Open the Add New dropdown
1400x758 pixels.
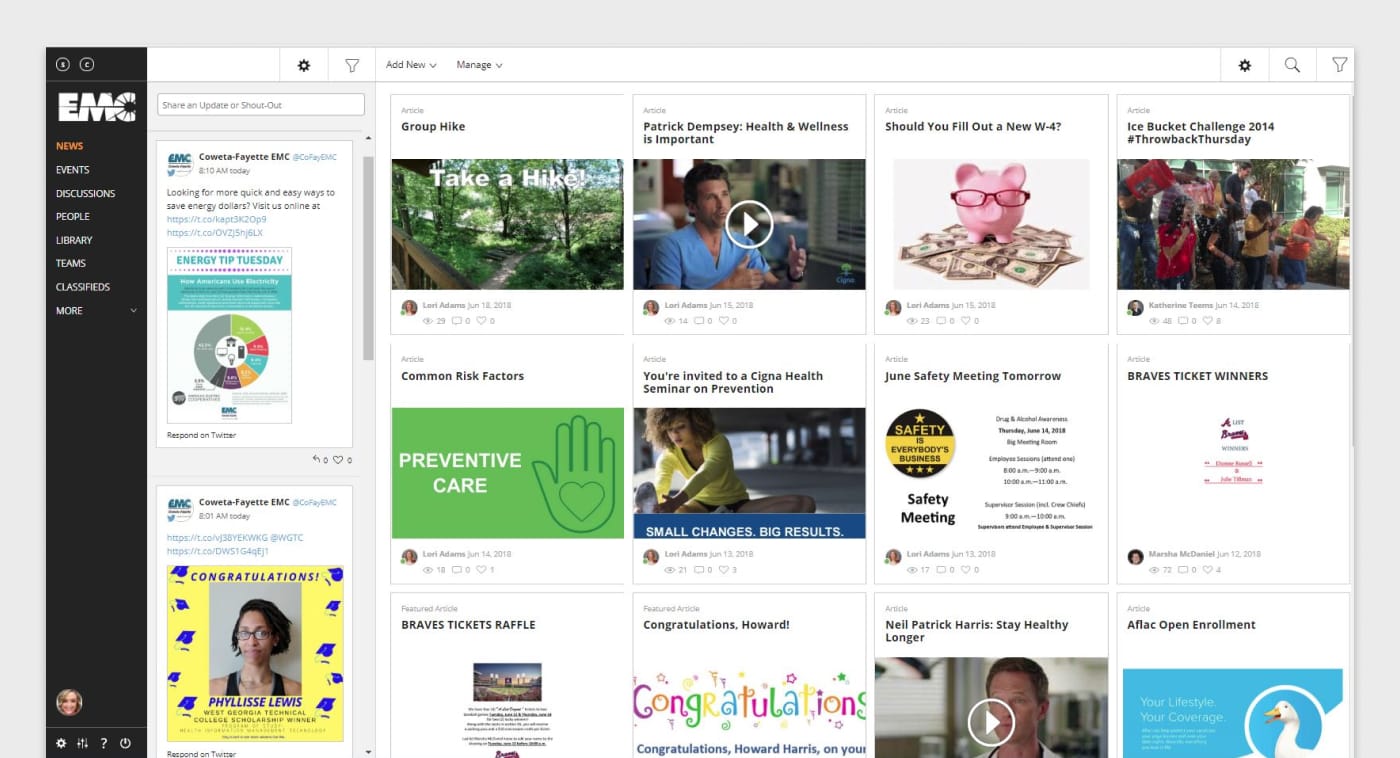tap(411, 65)
